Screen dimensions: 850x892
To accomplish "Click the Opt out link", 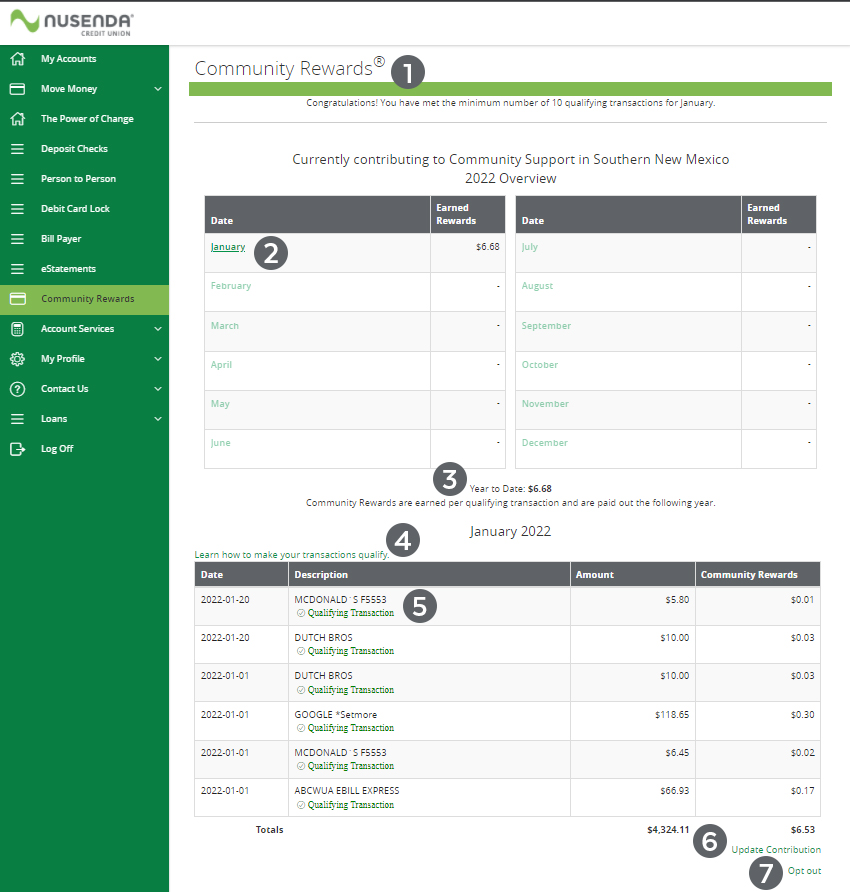I will coord(804,870).
